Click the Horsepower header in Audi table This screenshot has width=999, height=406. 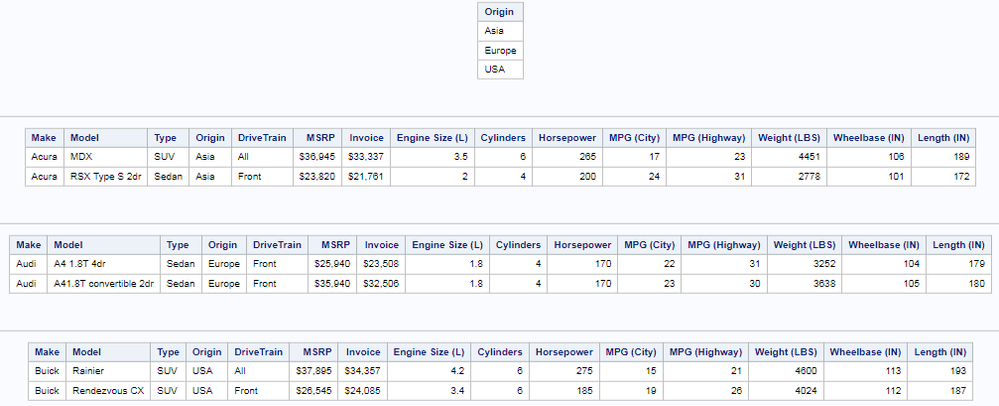(x=582, y=245)
